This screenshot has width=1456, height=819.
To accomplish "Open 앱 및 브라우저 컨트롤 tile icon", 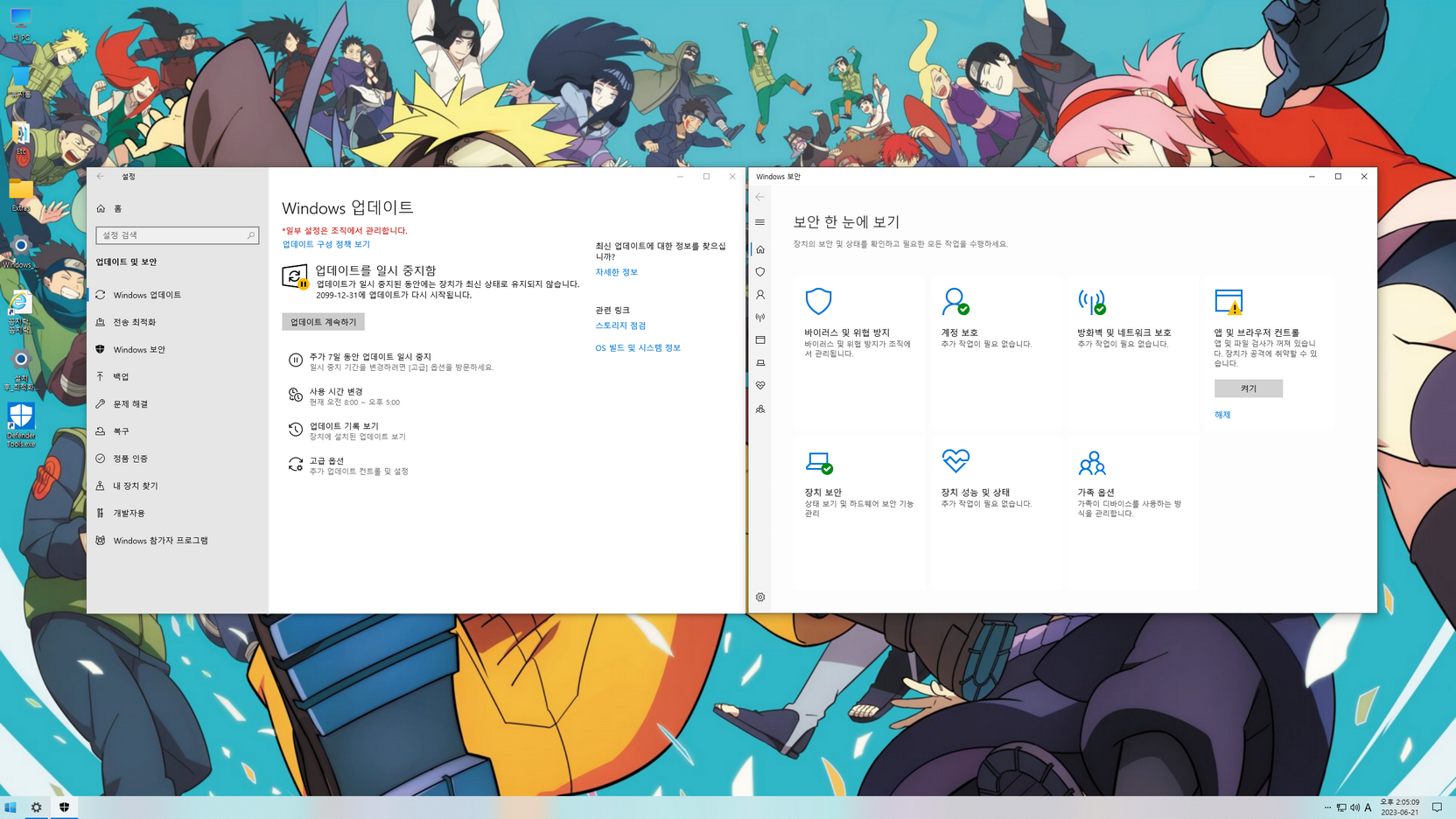I will coord(1228,302).
